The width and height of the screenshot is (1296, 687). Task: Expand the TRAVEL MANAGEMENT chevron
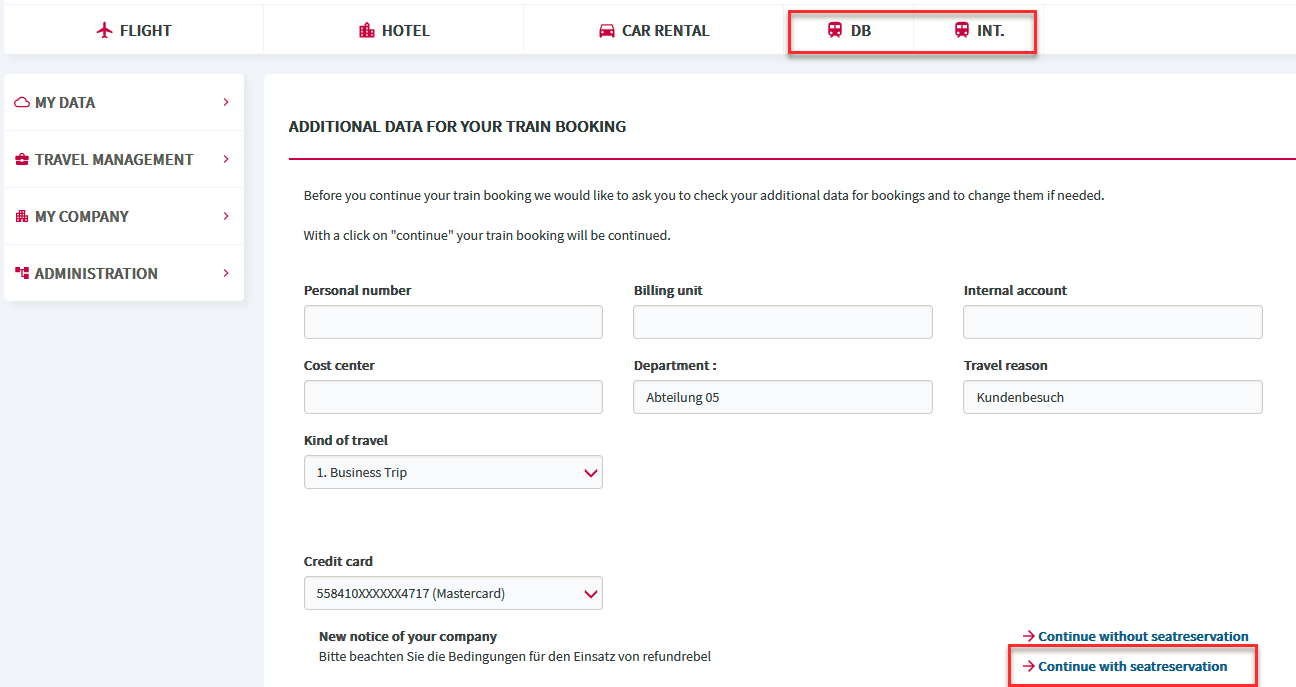[226, 159]
